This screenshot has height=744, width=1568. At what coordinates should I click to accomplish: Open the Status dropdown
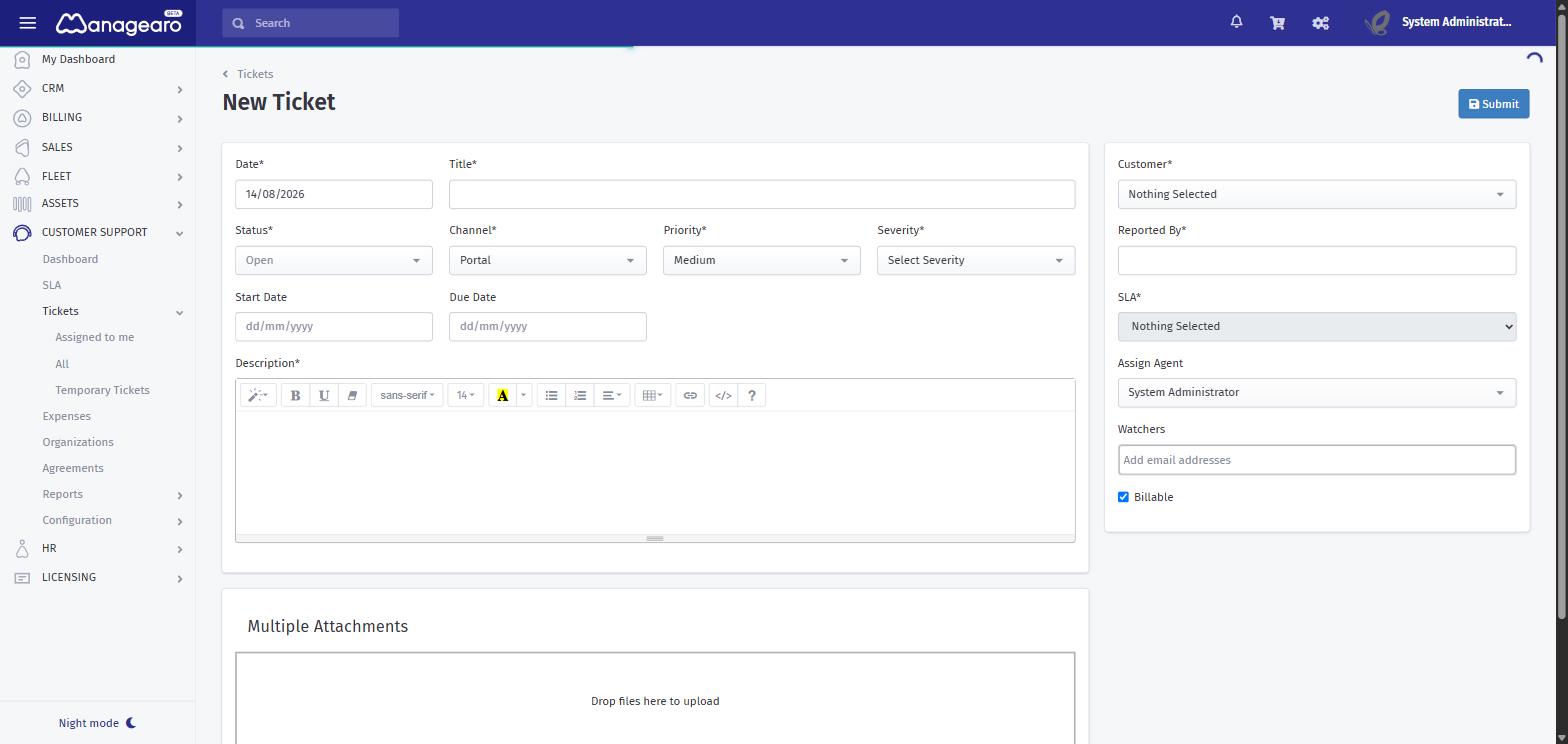click(334, 260)
